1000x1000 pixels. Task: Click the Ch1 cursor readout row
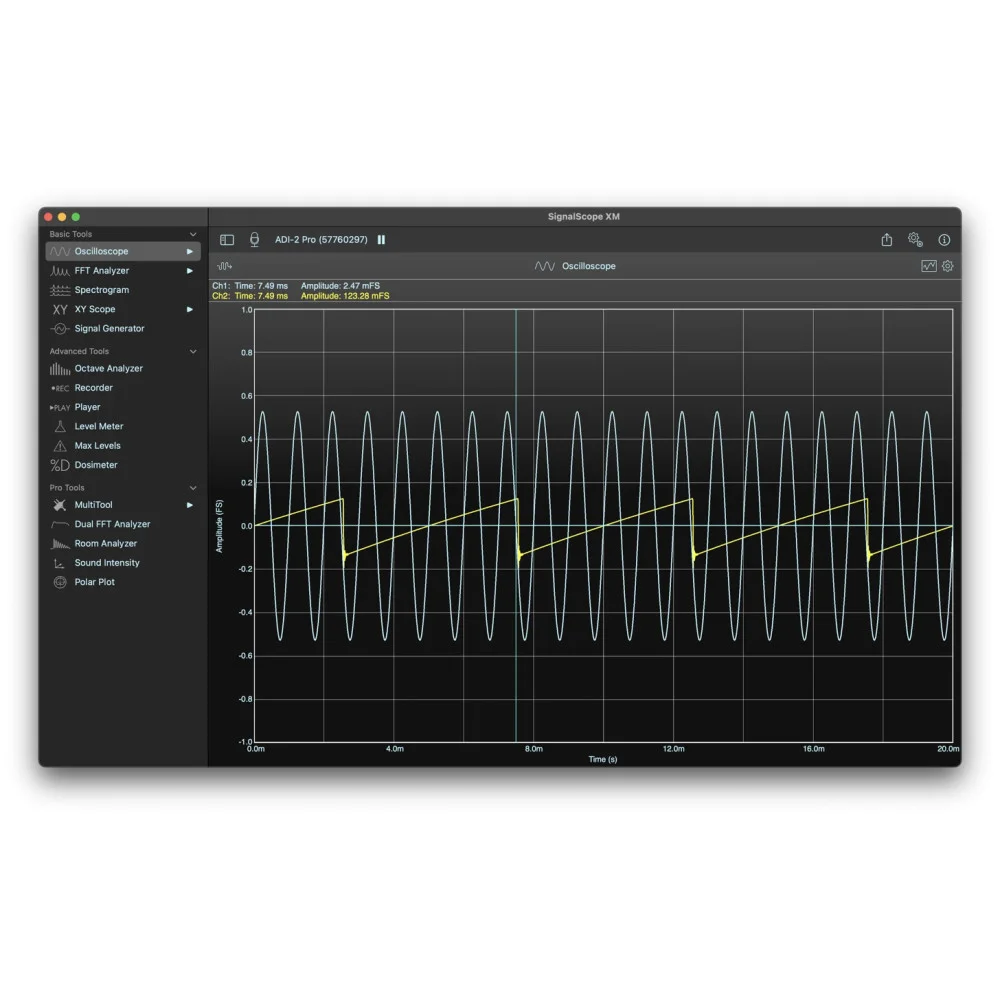(x=296, y=286)
